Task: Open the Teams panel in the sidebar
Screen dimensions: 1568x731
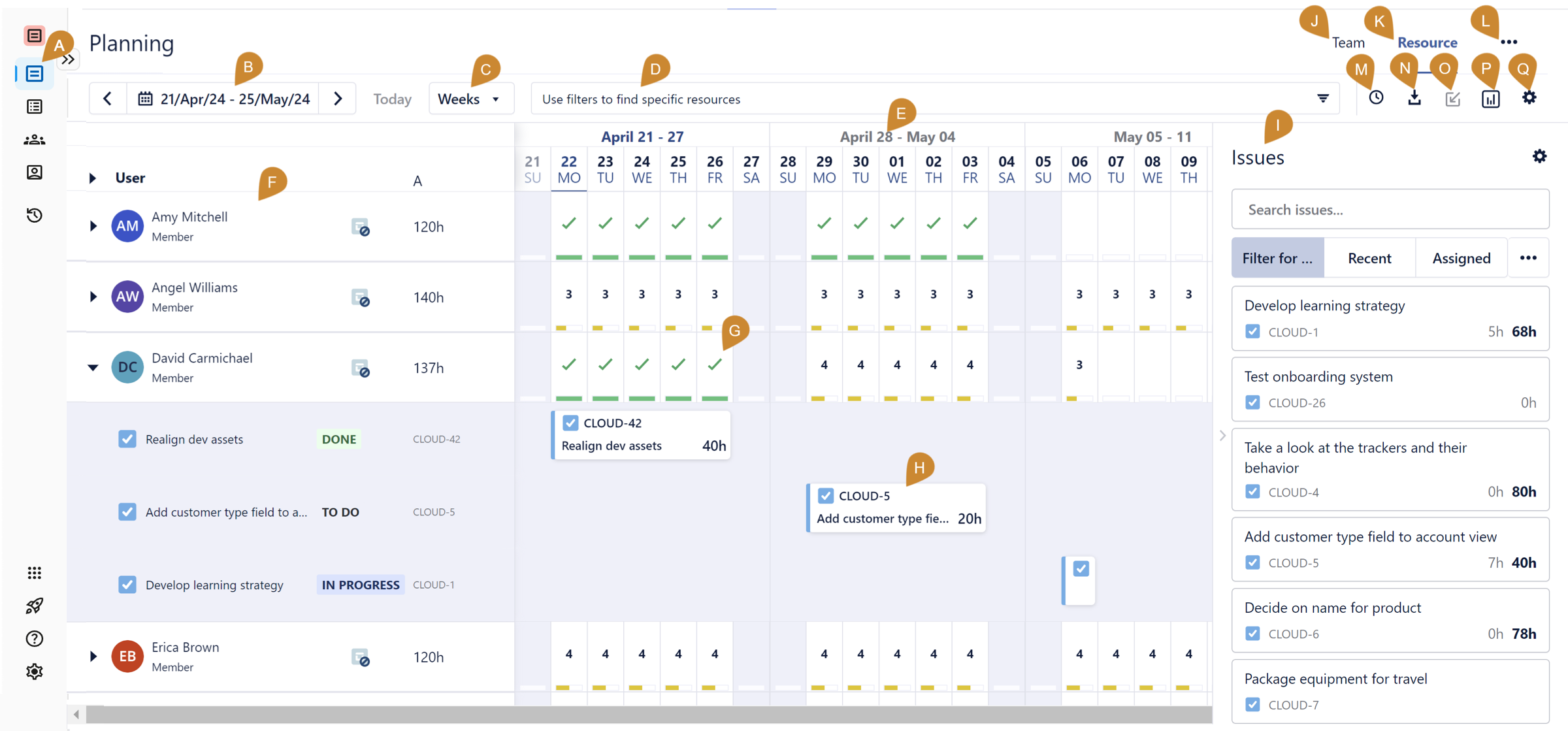Action: [34, 139]
